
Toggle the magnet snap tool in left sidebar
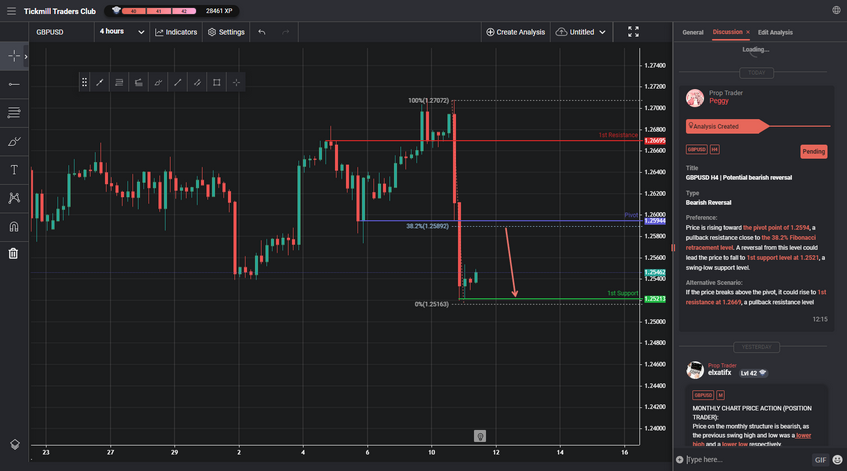tap(14, 226)
